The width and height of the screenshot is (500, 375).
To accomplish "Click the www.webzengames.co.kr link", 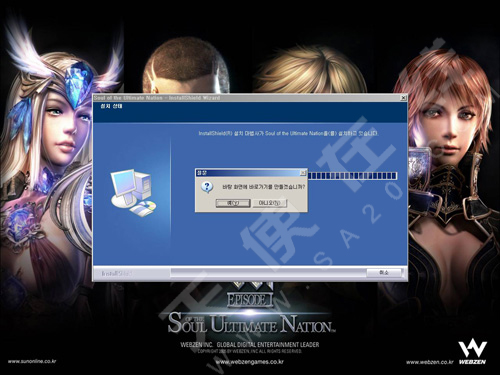I will point(250,362).
